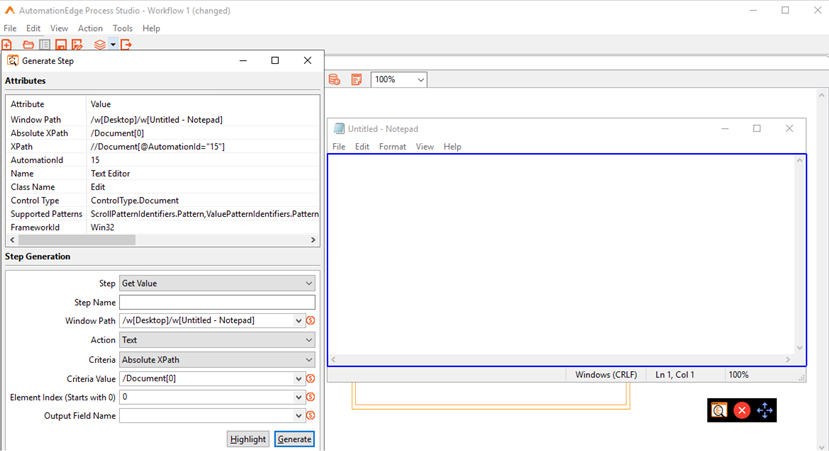Open the 100% zoom combo box
Viewport: 829px width, 451px height.
point(399,80)
